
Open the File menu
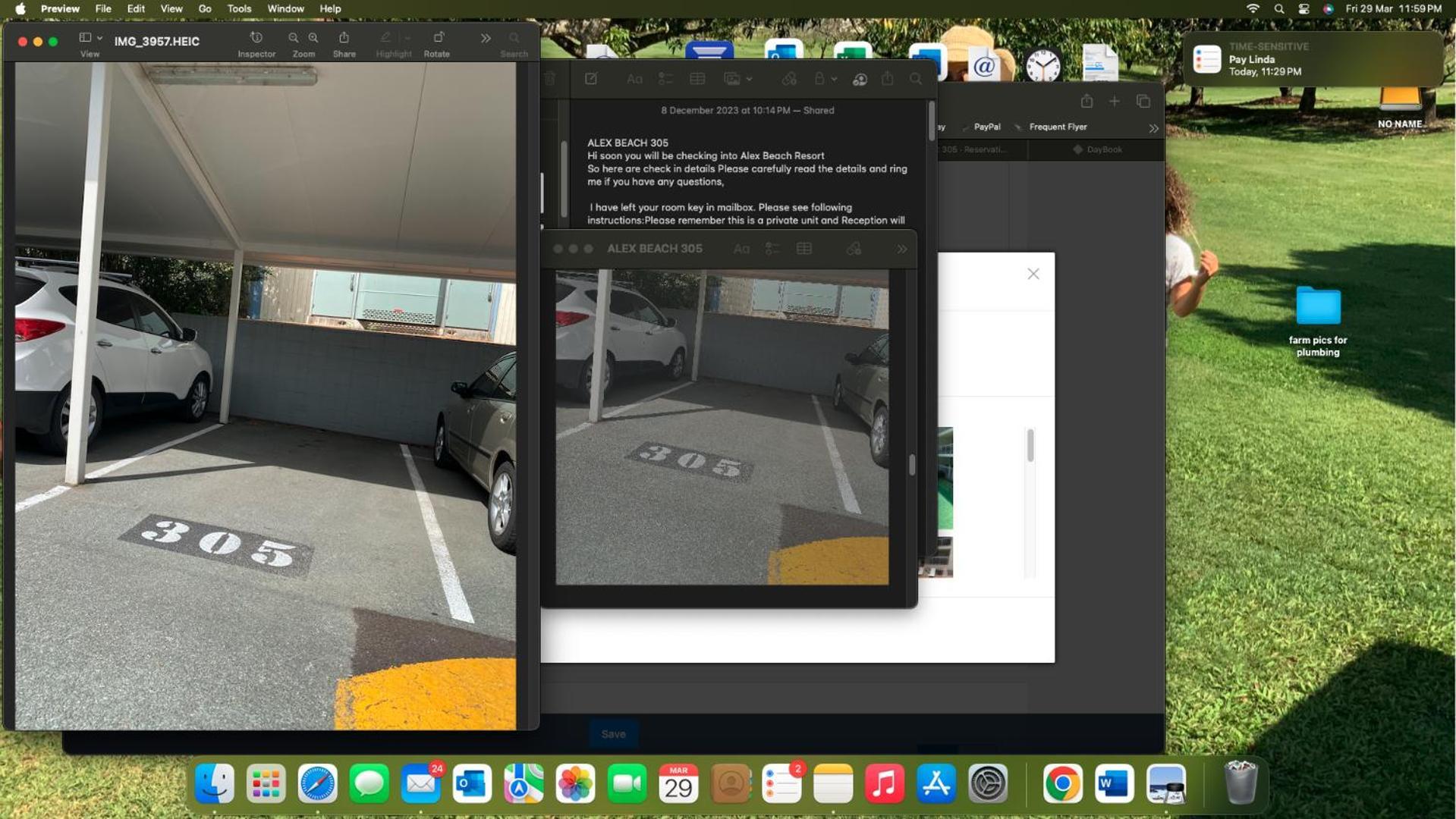(x=103, y=8)
